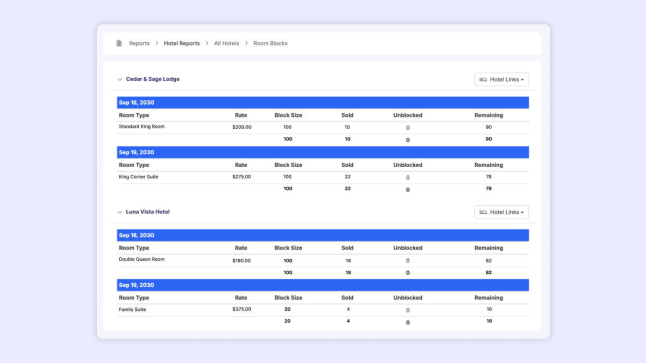This screenshot has height=363, width=646.
Task: Select the Standard King Room row
Action: (323, 127)
